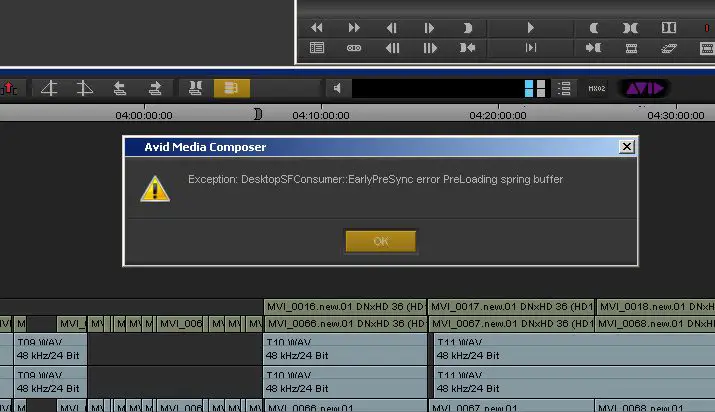Select clip MVI_0016.new.01 DNxHD 36

[345, 307]
